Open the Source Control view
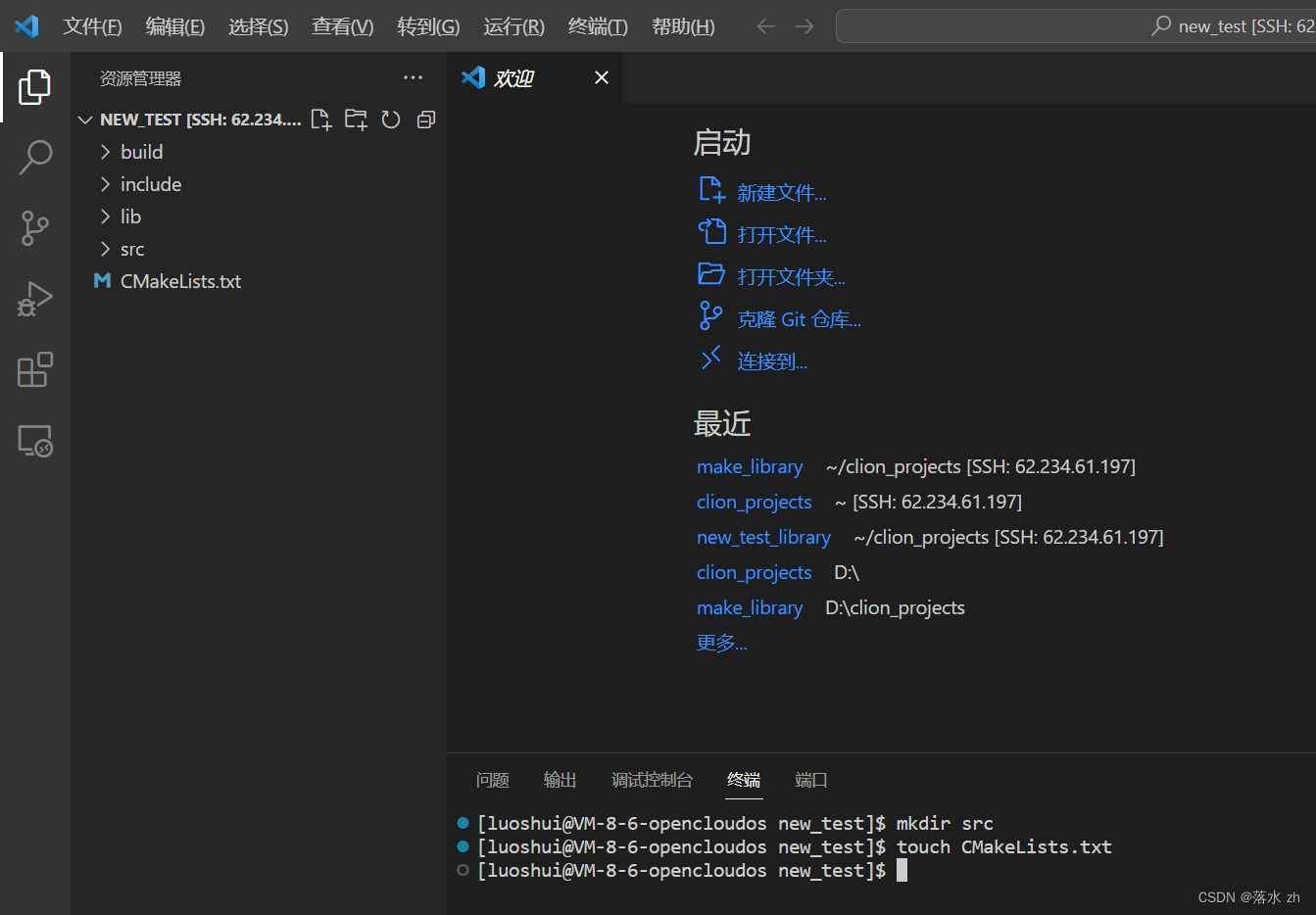This screenshot has height=915, width=1316. click(x=35, y=228)
